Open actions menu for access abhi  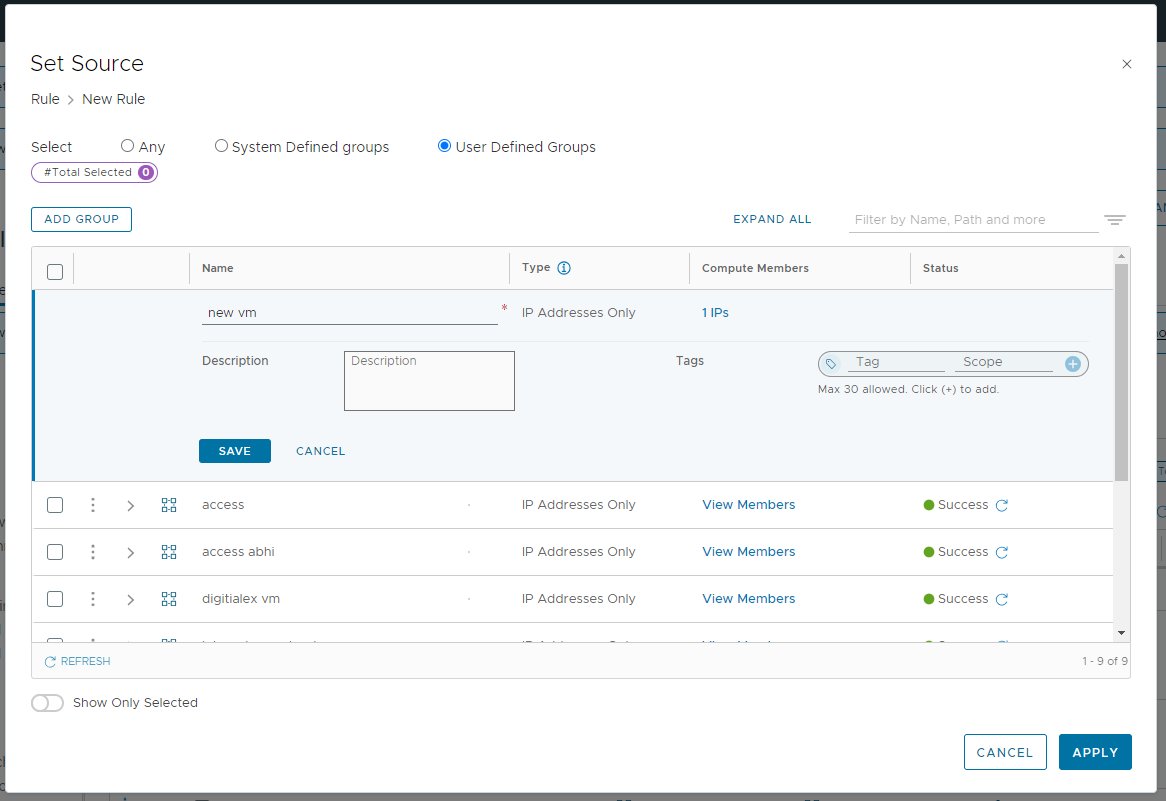(x=93, y=552)
